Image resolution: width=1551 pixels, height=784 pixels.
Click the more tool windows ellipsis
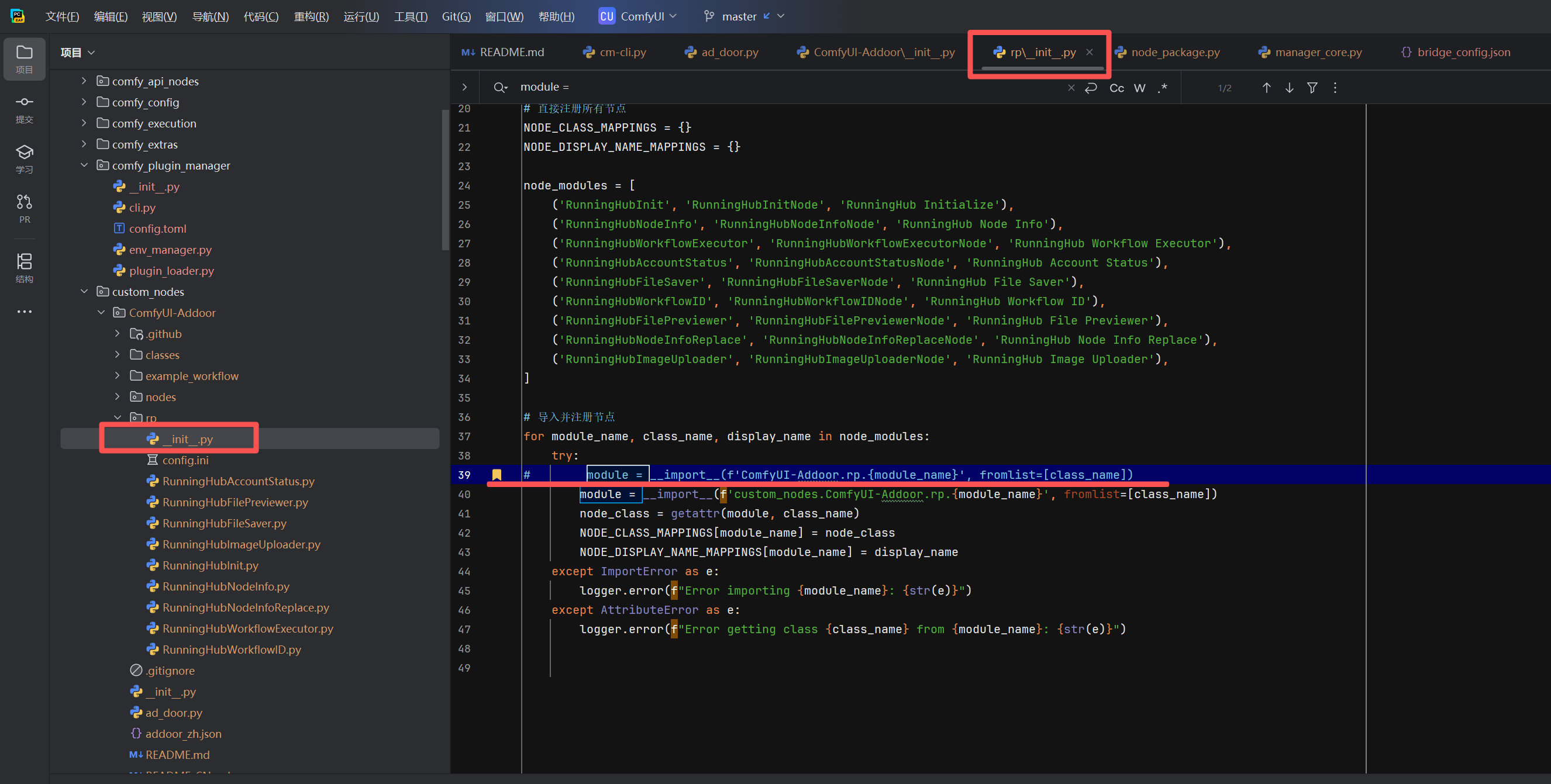(24, 312)
